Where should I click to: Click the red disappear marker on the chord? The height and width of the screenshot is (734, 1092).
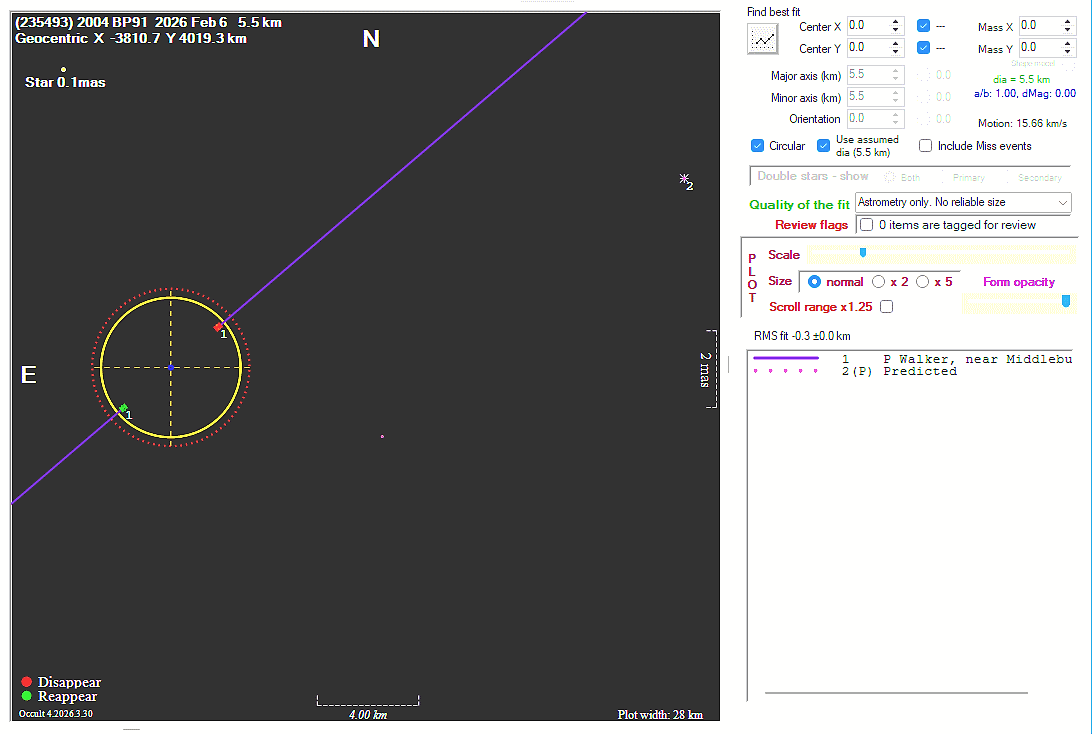218,327
